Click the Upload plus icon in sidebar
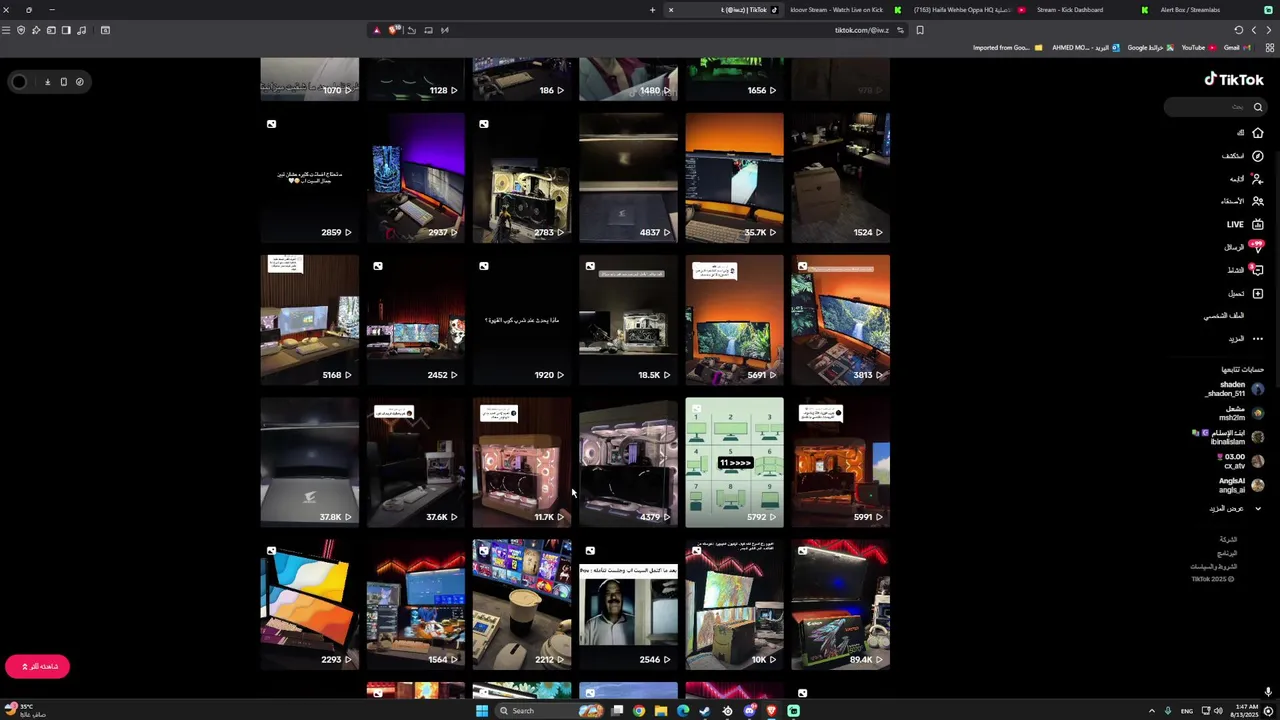Viewport: 1280px width, 720px height. pyautogui.click(x=1258, y=293)
